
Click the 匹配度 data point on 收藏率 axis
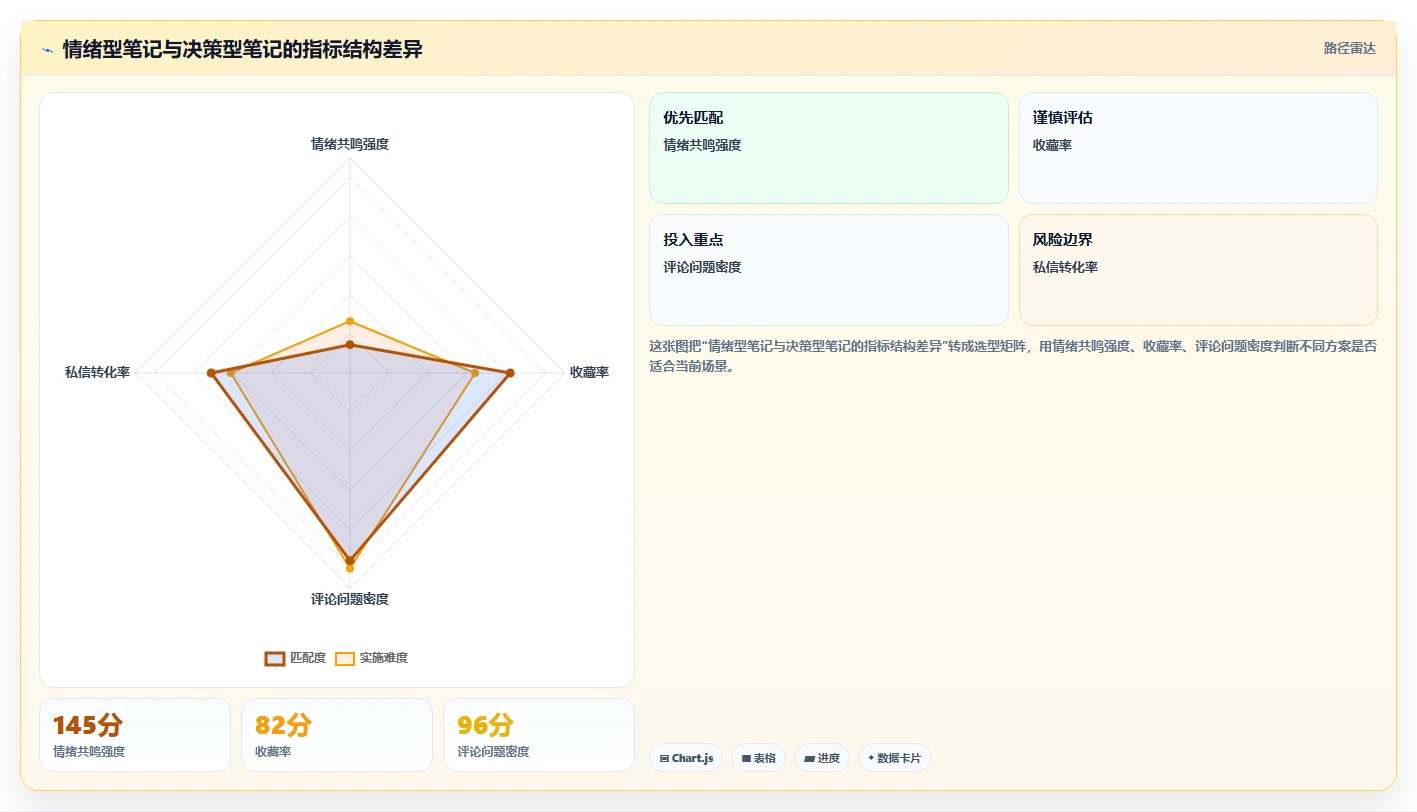(x=510, y=373)
